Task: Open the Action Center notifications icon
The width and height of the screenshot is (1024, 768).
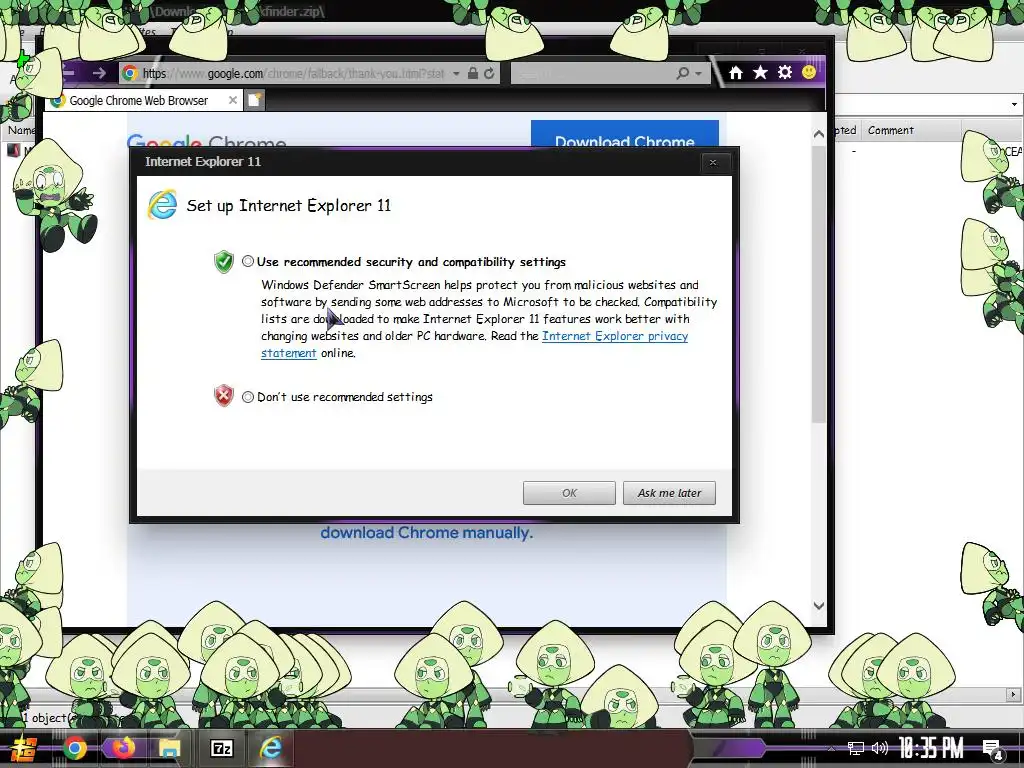Action: pos(992,749)
